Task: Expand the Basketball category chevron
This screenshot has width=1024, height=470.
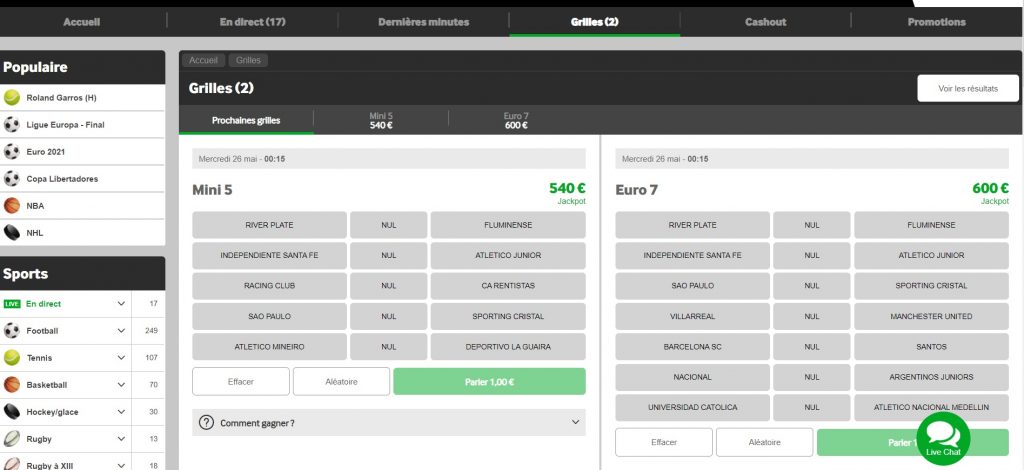Action: pos(121,384)
